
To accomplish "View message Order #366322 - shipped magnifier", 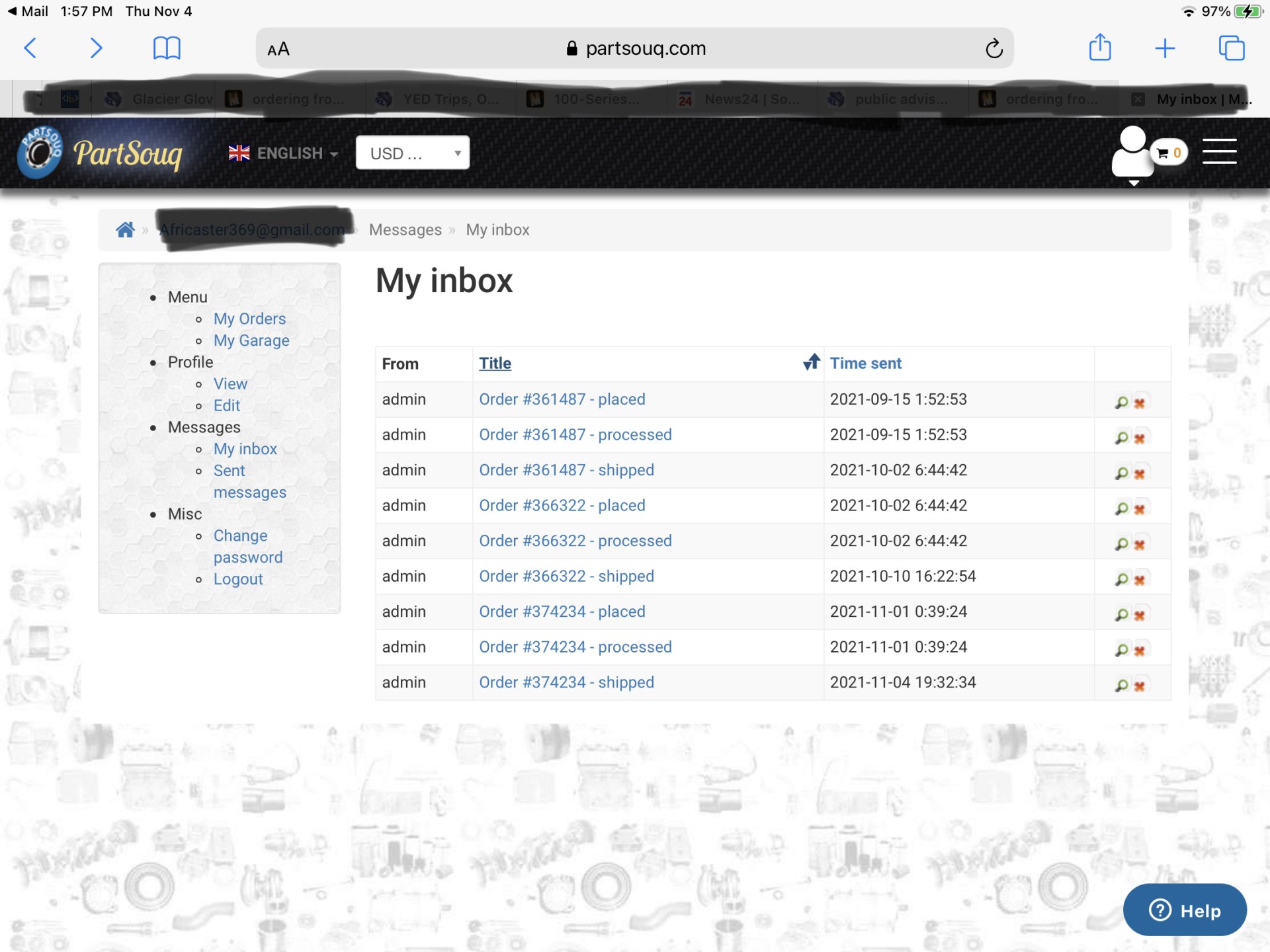I will (1122, 579).
